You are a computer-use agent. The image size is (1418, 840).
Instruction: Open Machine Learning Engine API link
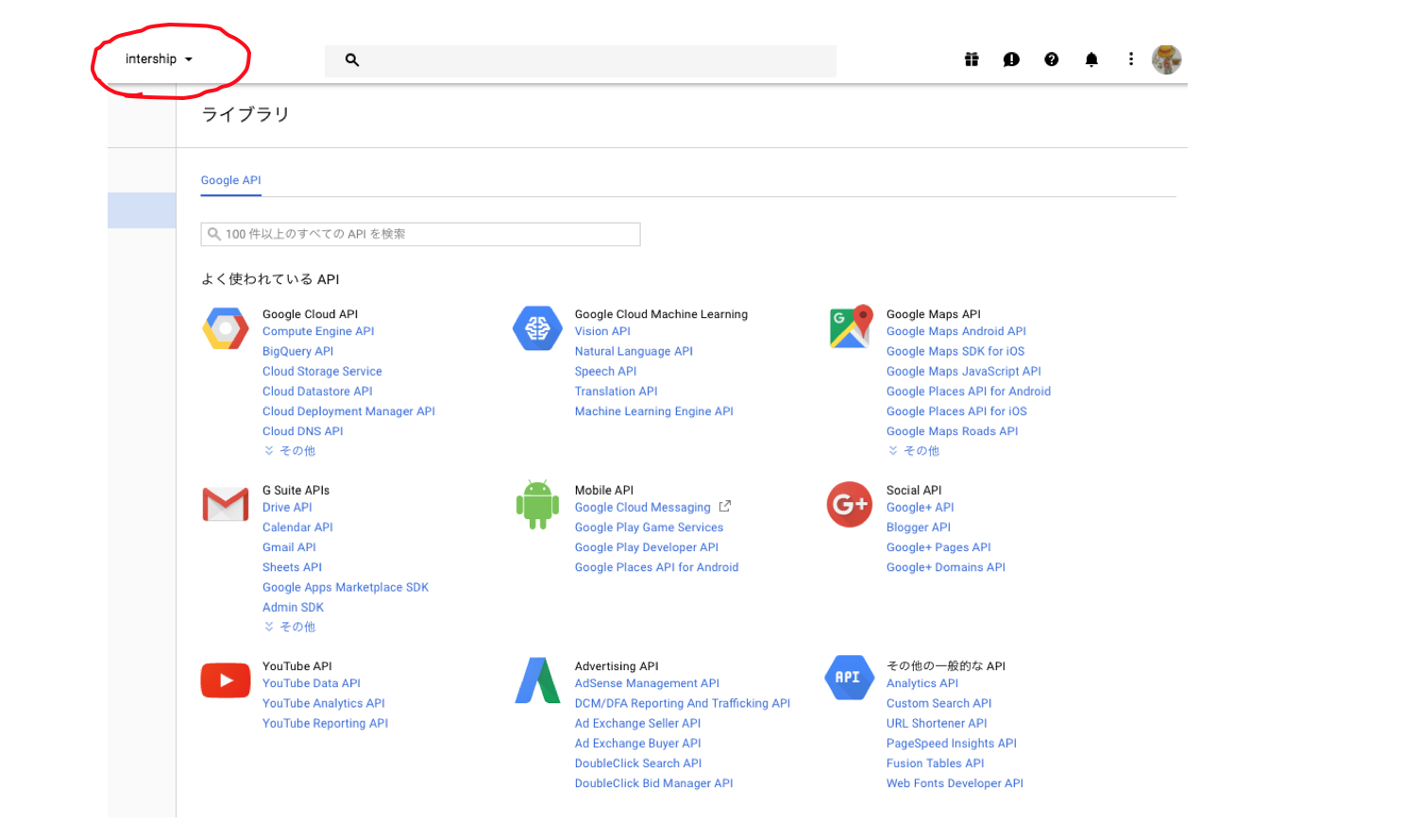click(653, 412)
